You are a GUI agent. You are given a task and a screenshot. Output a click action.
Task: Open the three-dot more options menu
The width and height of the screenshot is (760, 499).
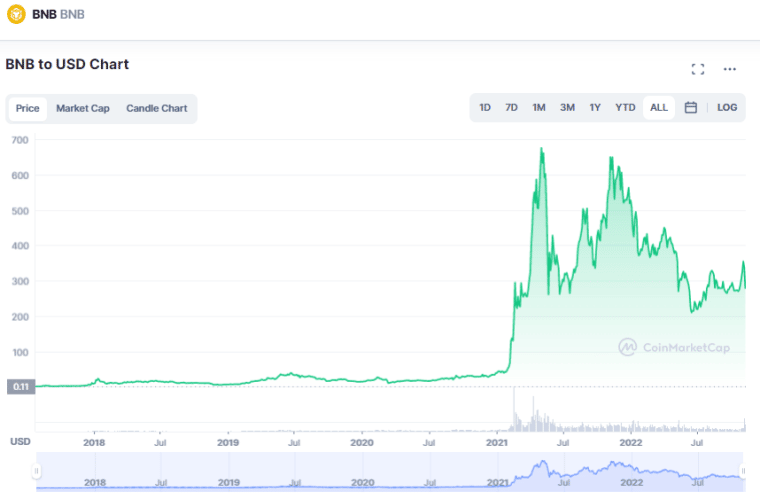click(x=729, y=69)
